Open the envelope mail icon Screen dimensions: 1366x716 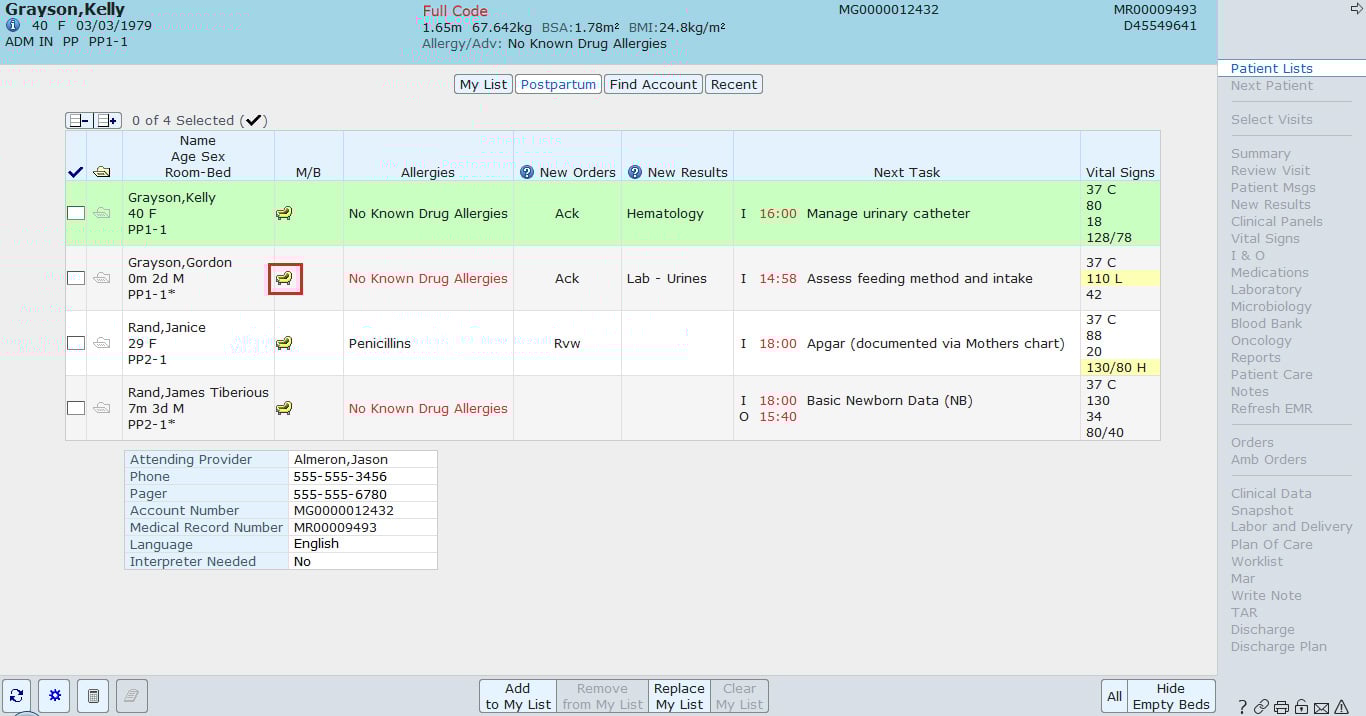click(x=1321, y=707)
